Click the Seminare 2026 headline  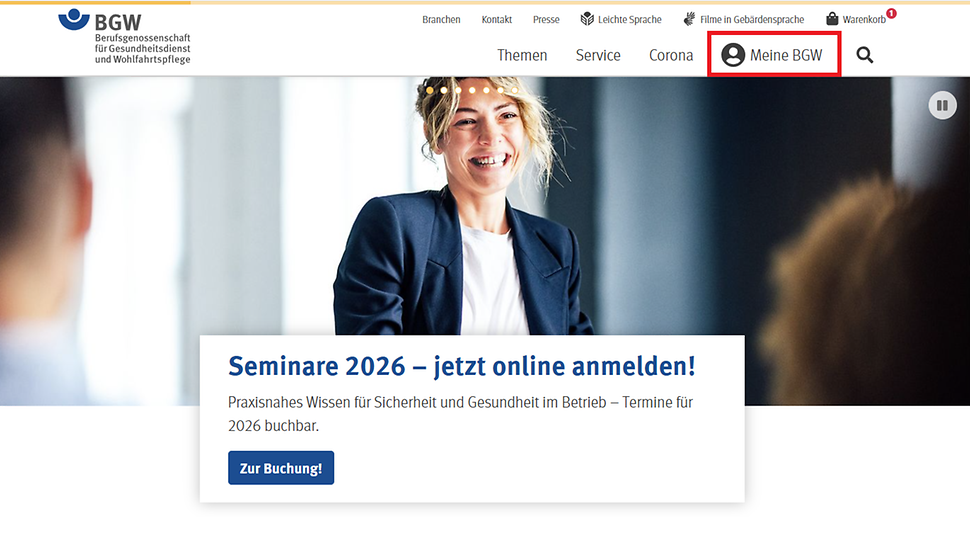(x=461, y=366)
